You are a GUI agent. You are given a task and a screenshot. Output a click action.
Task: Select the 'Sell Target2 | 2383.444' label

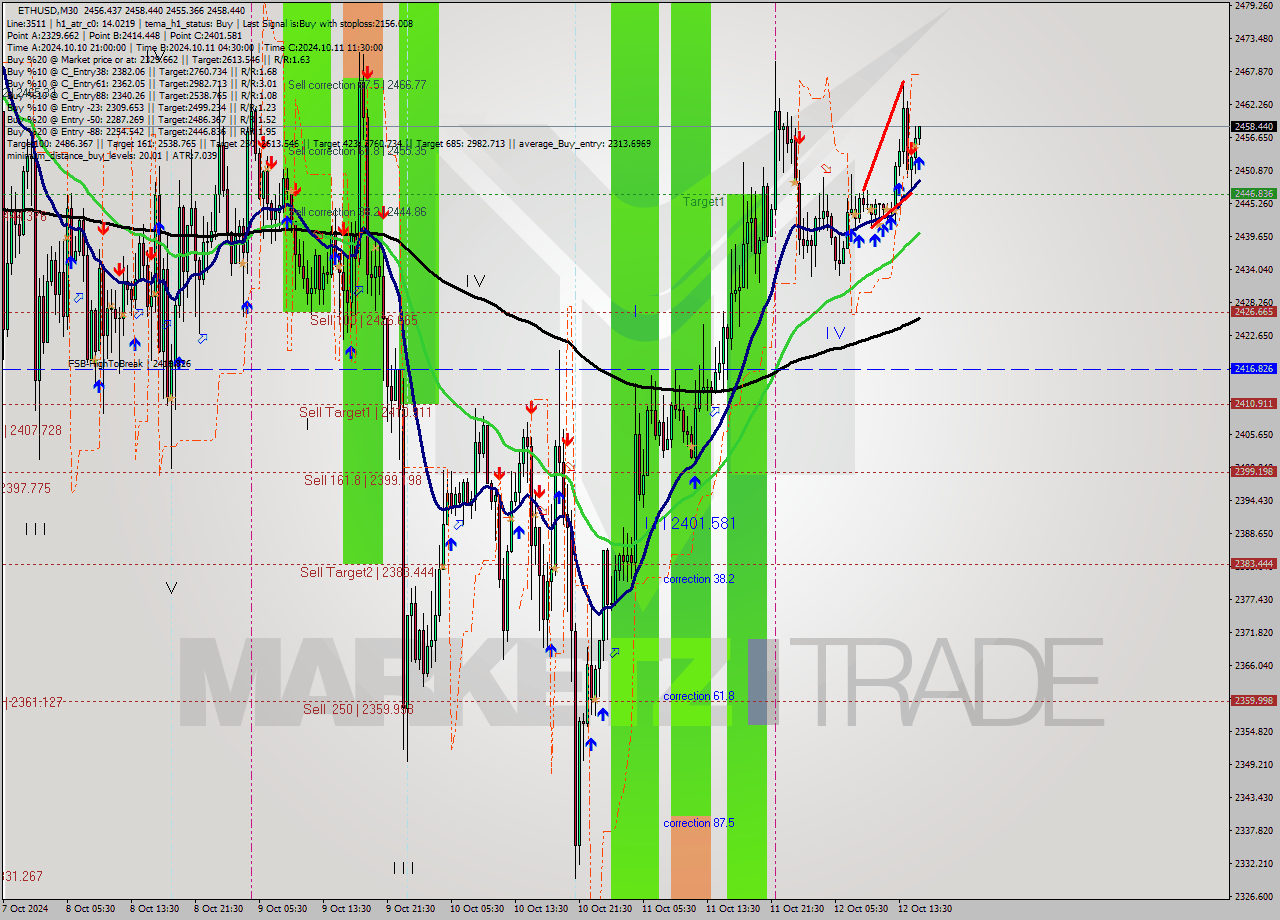[x=367, y=572]
